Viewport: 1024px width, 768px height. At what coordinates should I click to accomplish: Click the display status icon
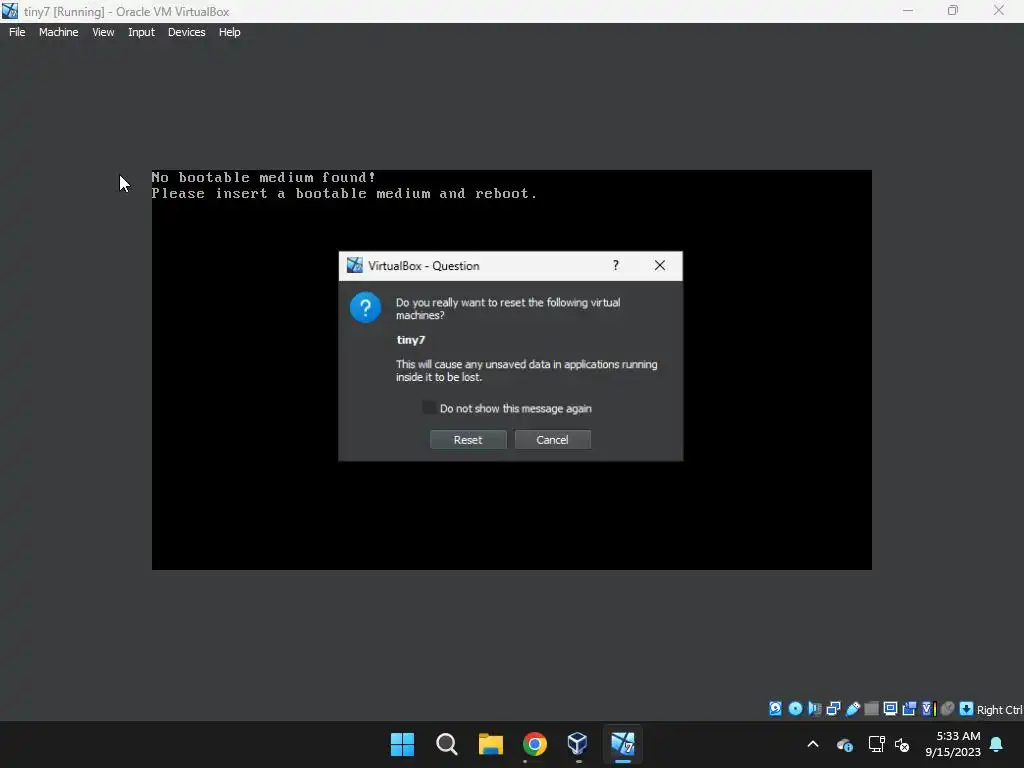click(890, 709)
